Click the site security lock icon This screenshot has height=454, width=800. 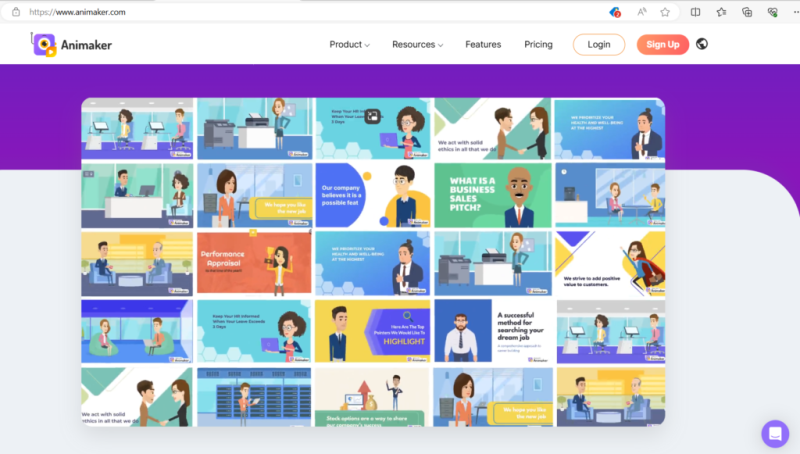(16, 12)
